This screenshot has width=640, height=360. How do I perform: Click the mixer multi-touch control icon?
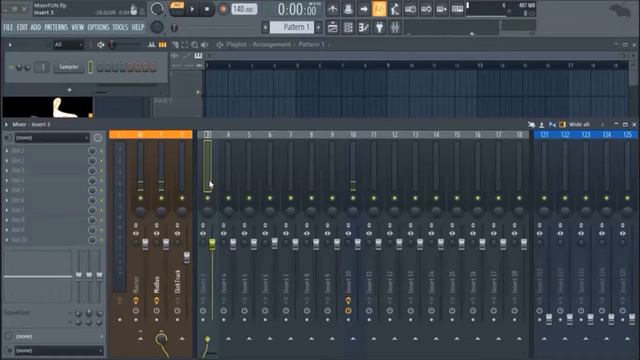click(x=531, y=124)
